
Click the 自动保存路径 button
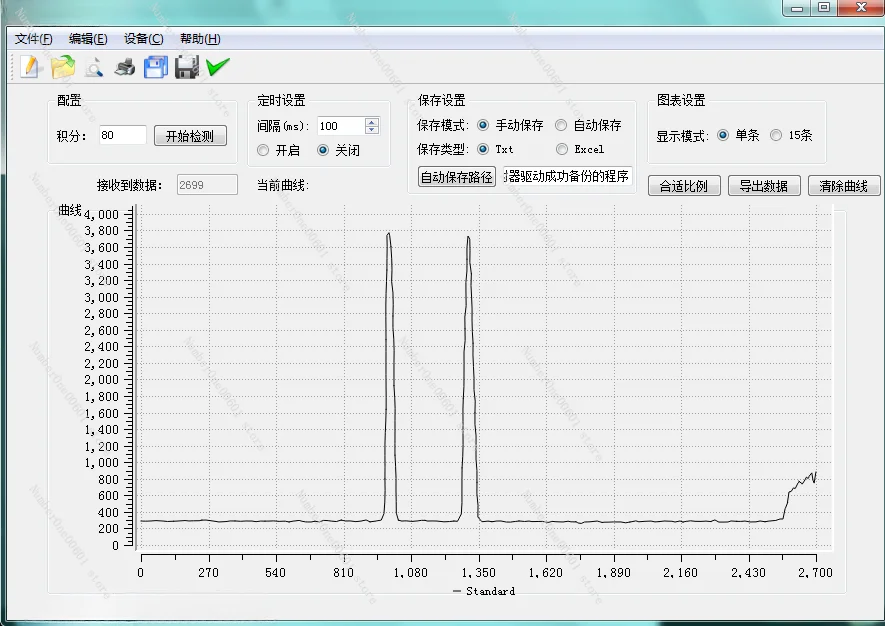(457, 177)
